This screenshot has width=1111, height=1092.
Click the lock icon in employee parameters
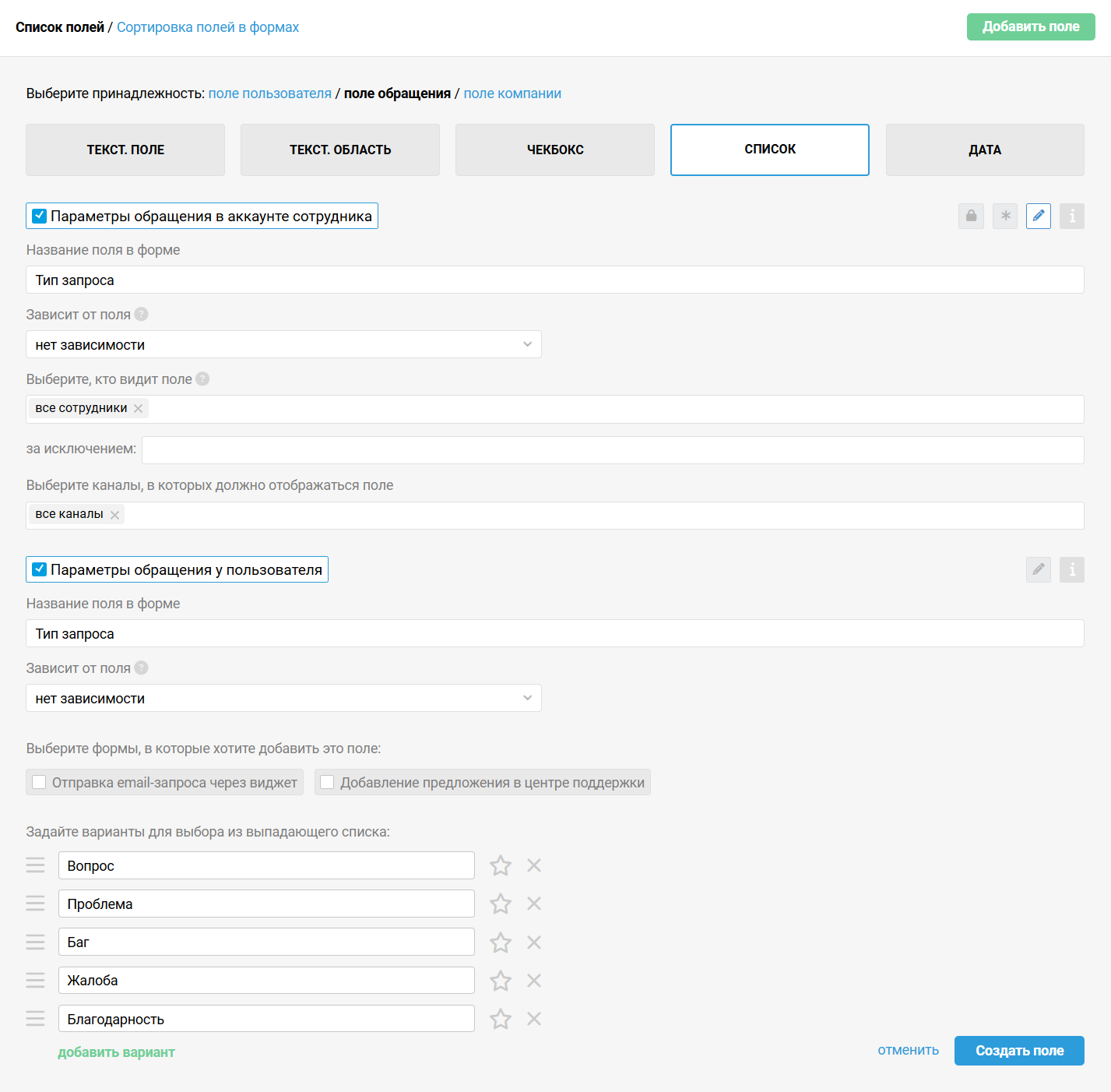971,216
